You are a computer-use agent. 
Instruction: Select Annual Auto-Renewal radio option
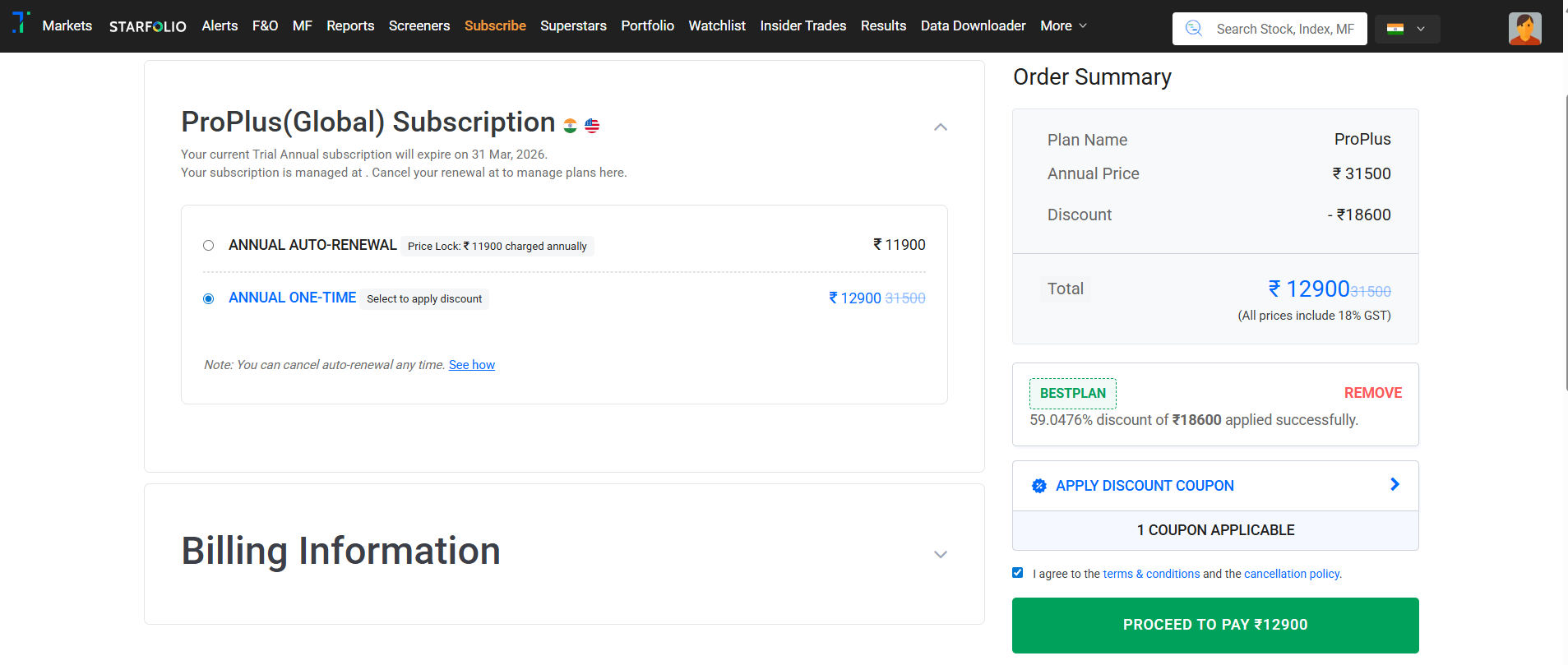point(209,246)
